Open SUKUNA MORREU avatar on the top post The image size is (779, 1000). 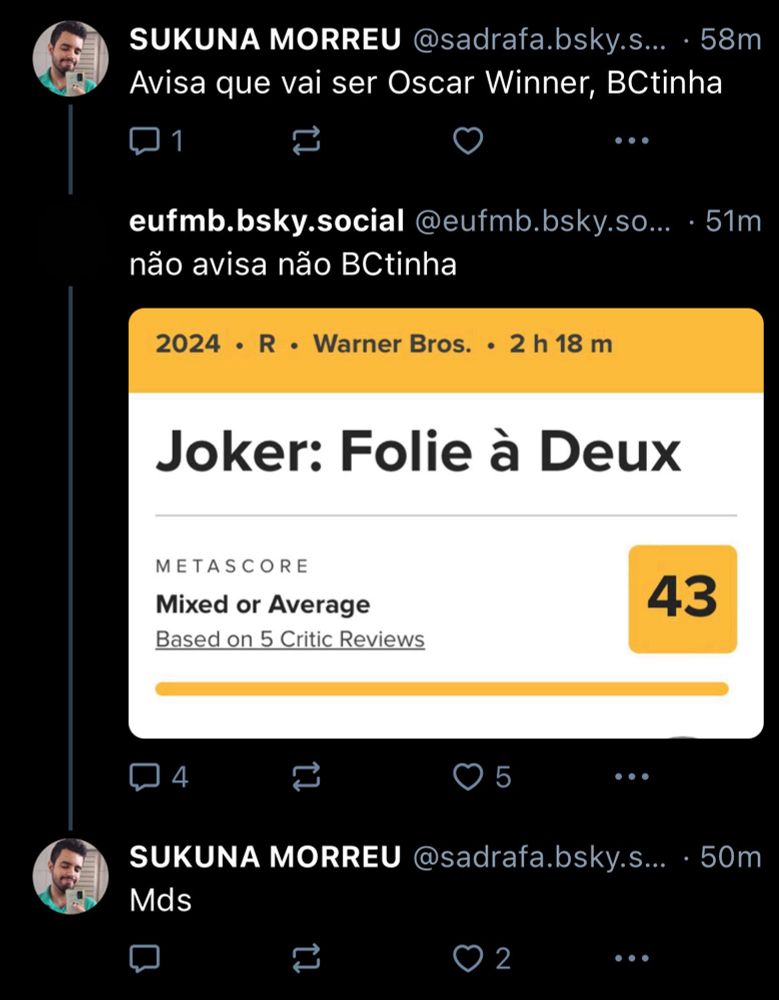pyautogui.click(x=70, y=58)
